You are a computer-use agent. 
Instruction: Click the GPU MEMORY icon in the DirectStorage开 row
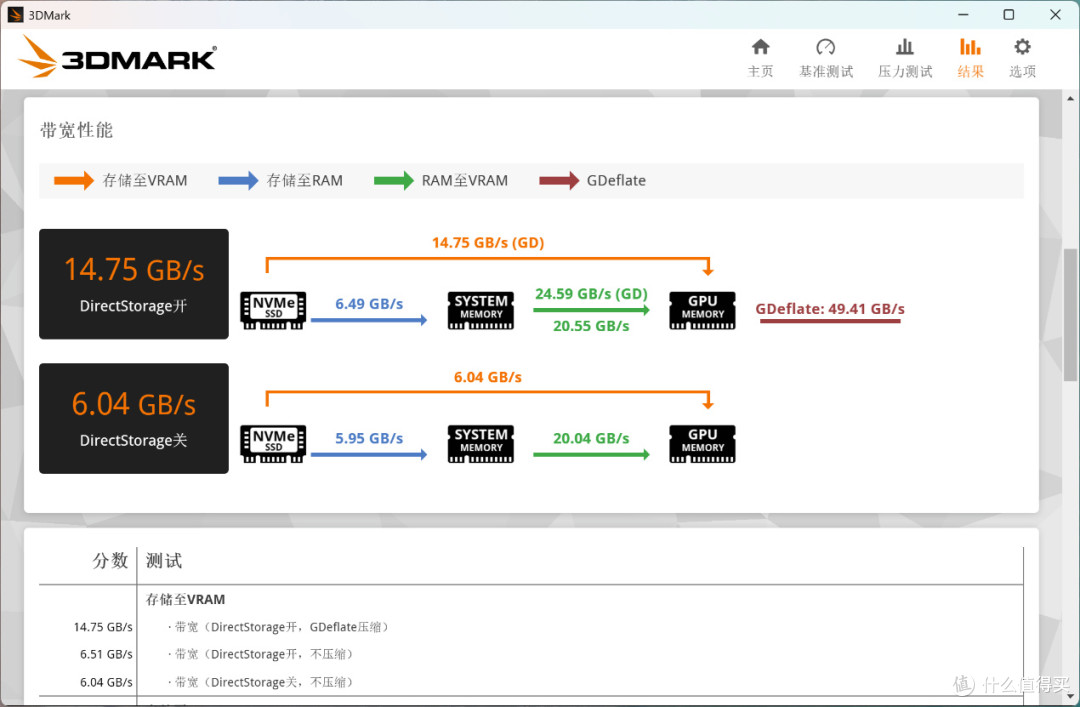point(703,310)
